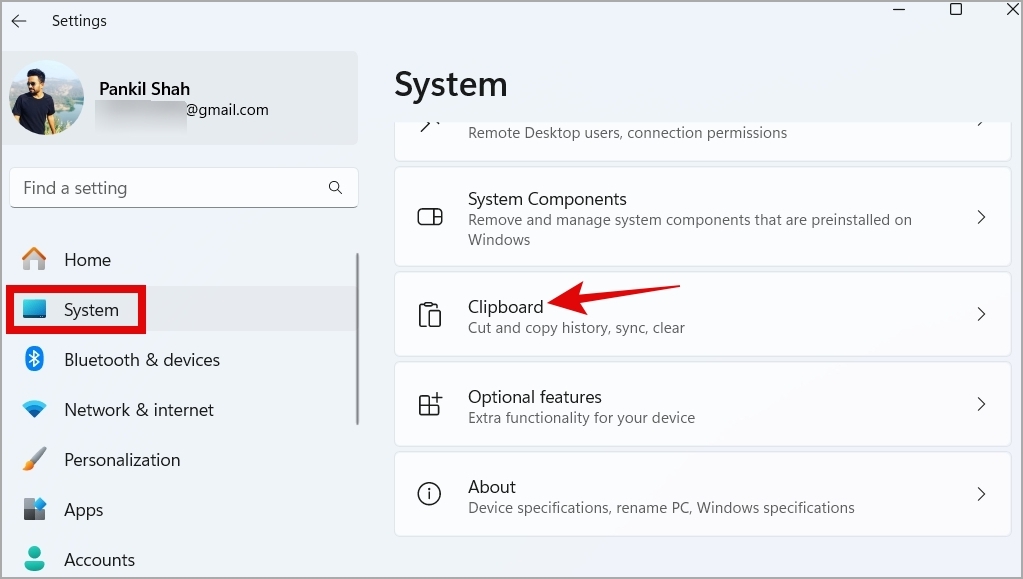This screenshot has width=1023, height=579.
Task: Open Network & internet section
Action: pyautogui.click(x=179, y=410)
